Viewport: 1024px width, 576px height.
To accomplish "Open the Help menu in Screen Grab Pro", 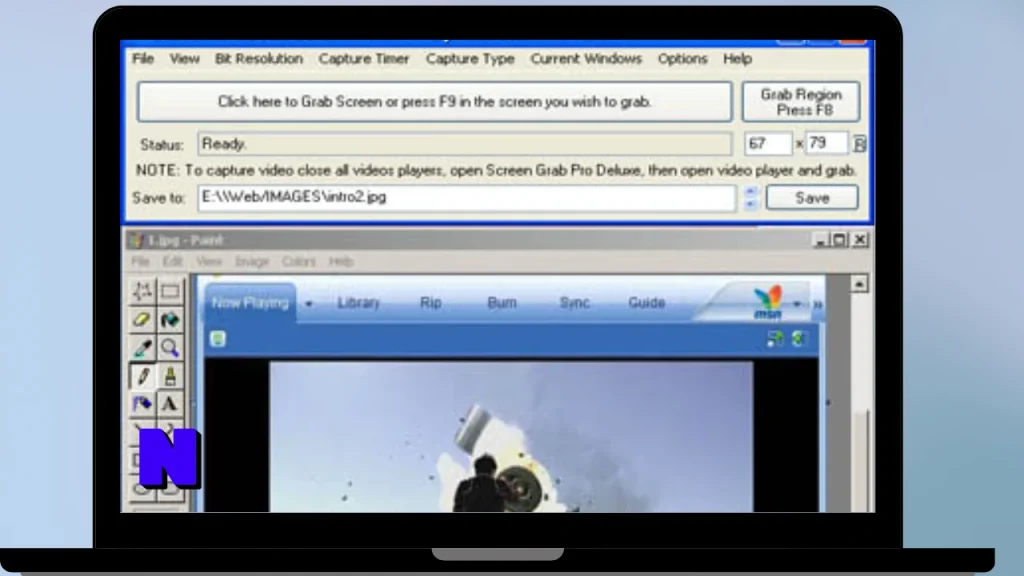I will [737, 59].
